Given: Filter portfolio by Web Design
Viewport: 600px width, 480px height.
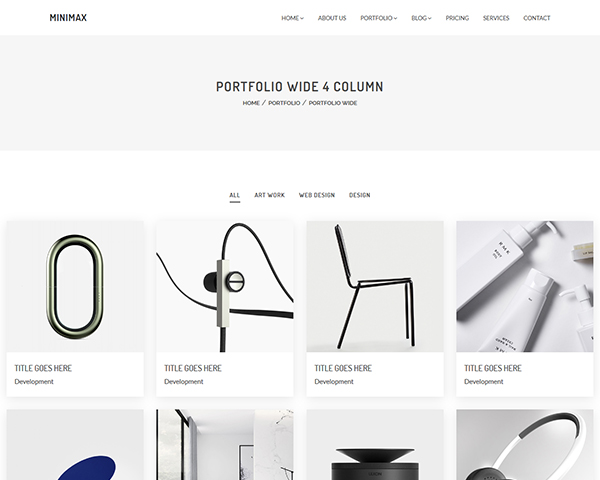Looking at the screenshot, I should point(316,195).
